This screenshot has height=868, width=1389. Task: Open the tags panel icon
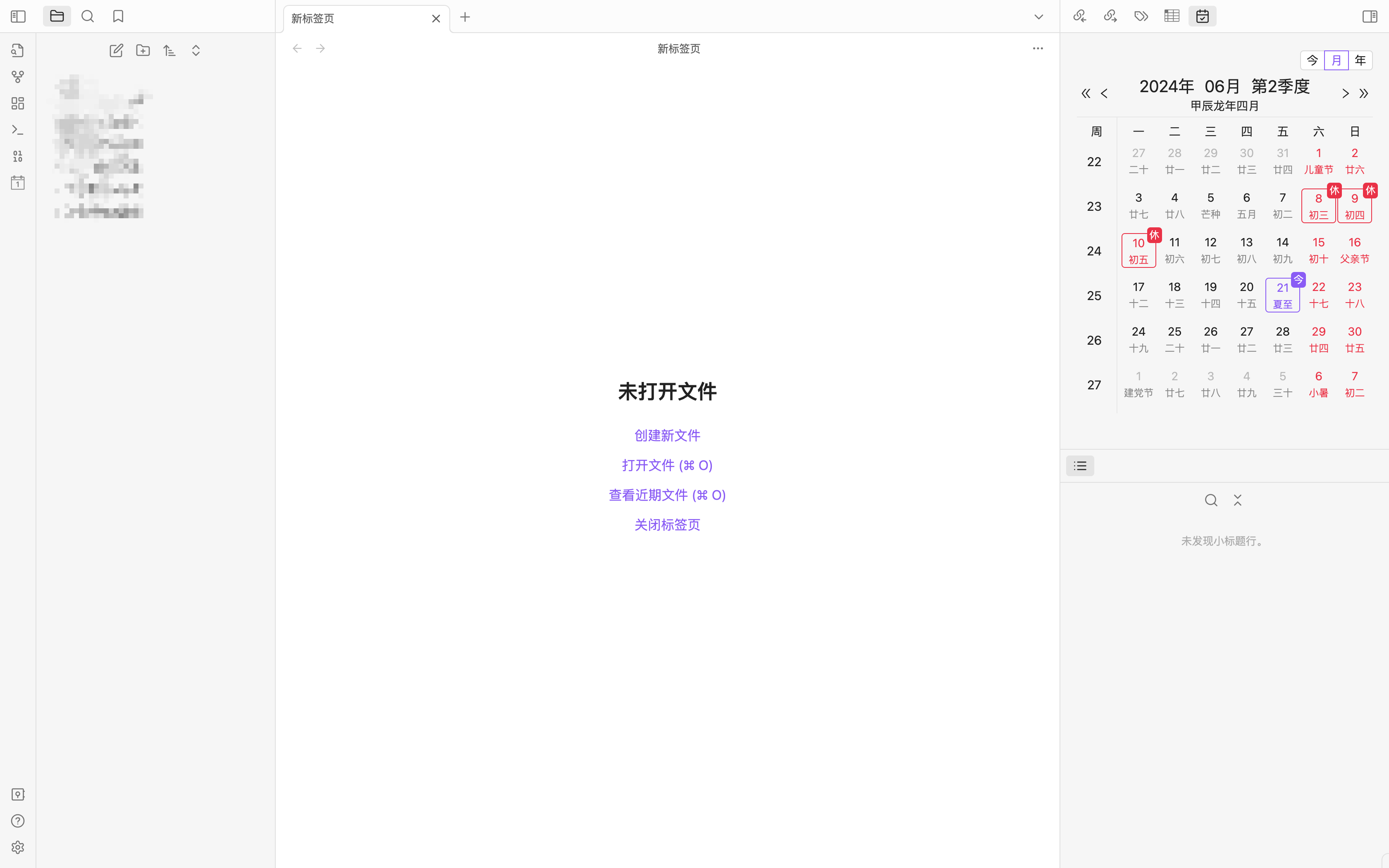point(1141,16)
